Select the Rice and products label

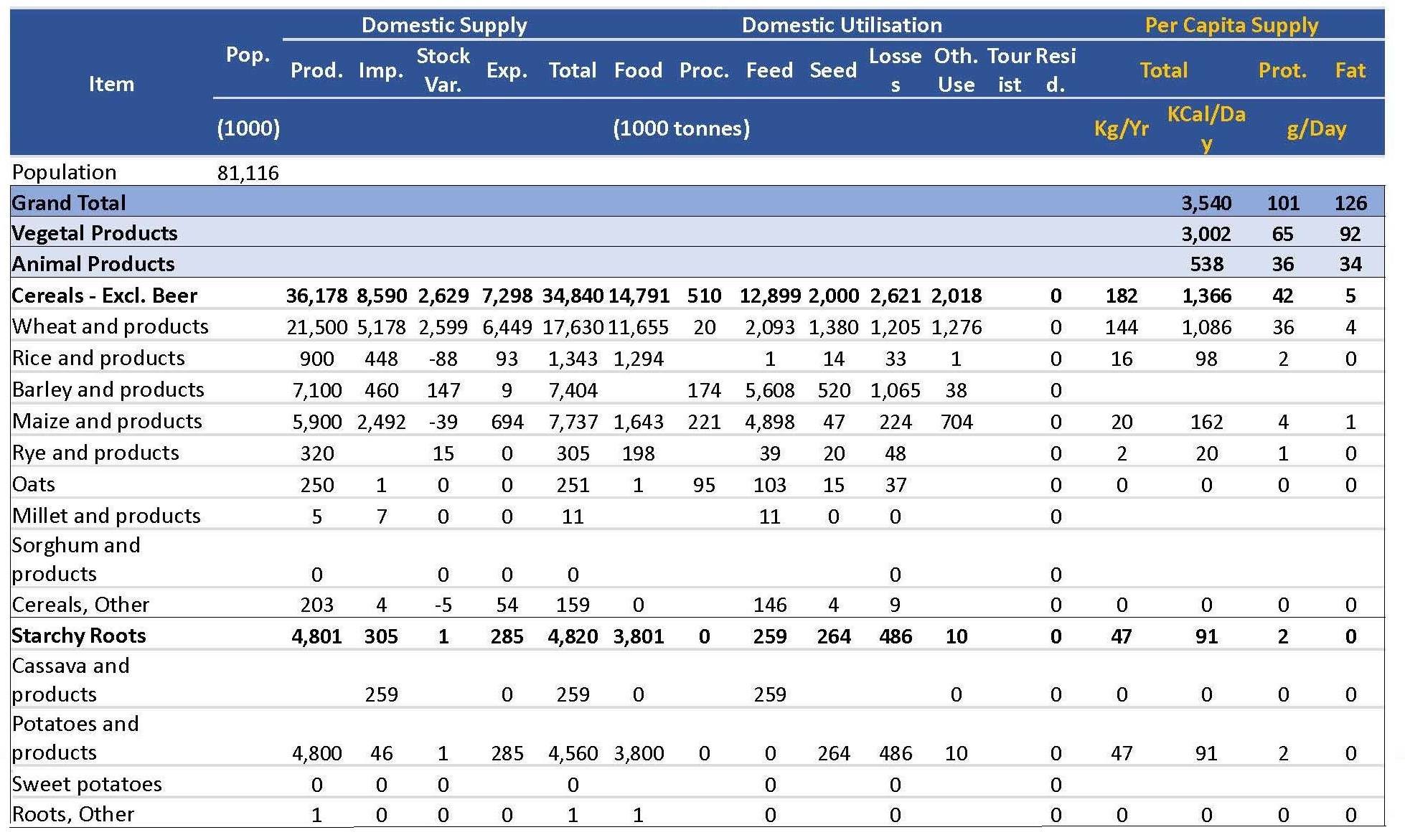[98, 358]
